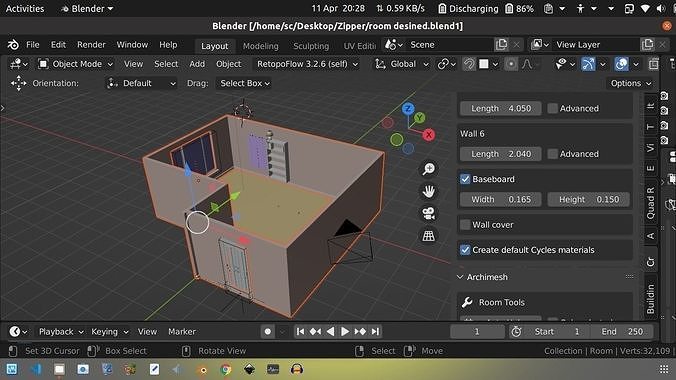Toggle proportional editing icon

(511, 64)
